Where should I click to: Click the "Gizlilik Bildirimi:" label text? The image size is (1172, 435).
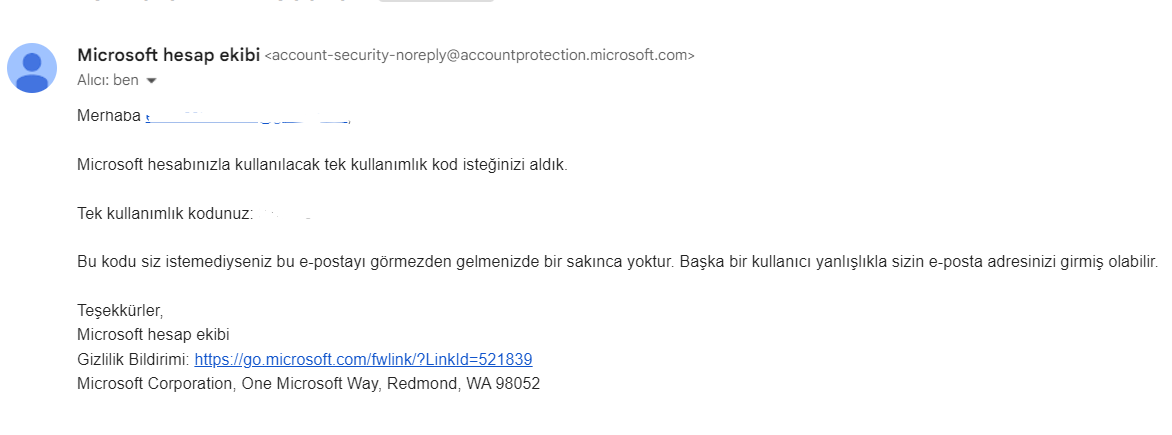[x=133, y=360]
